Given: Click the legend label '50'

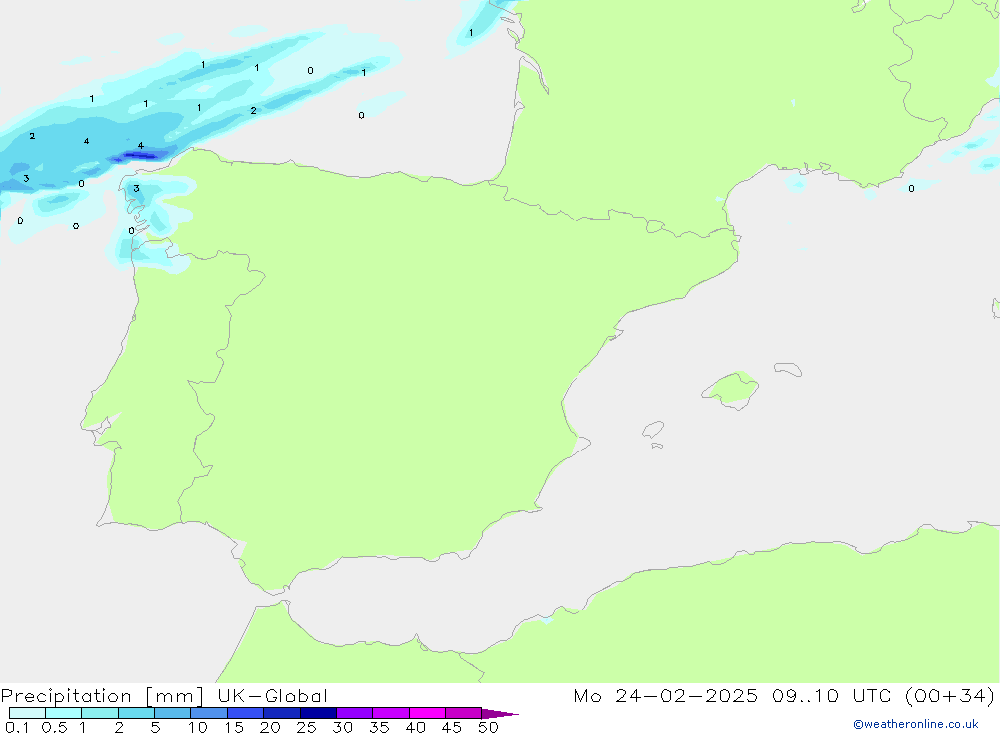Looking at the screenshot, I should pos(489,727).
